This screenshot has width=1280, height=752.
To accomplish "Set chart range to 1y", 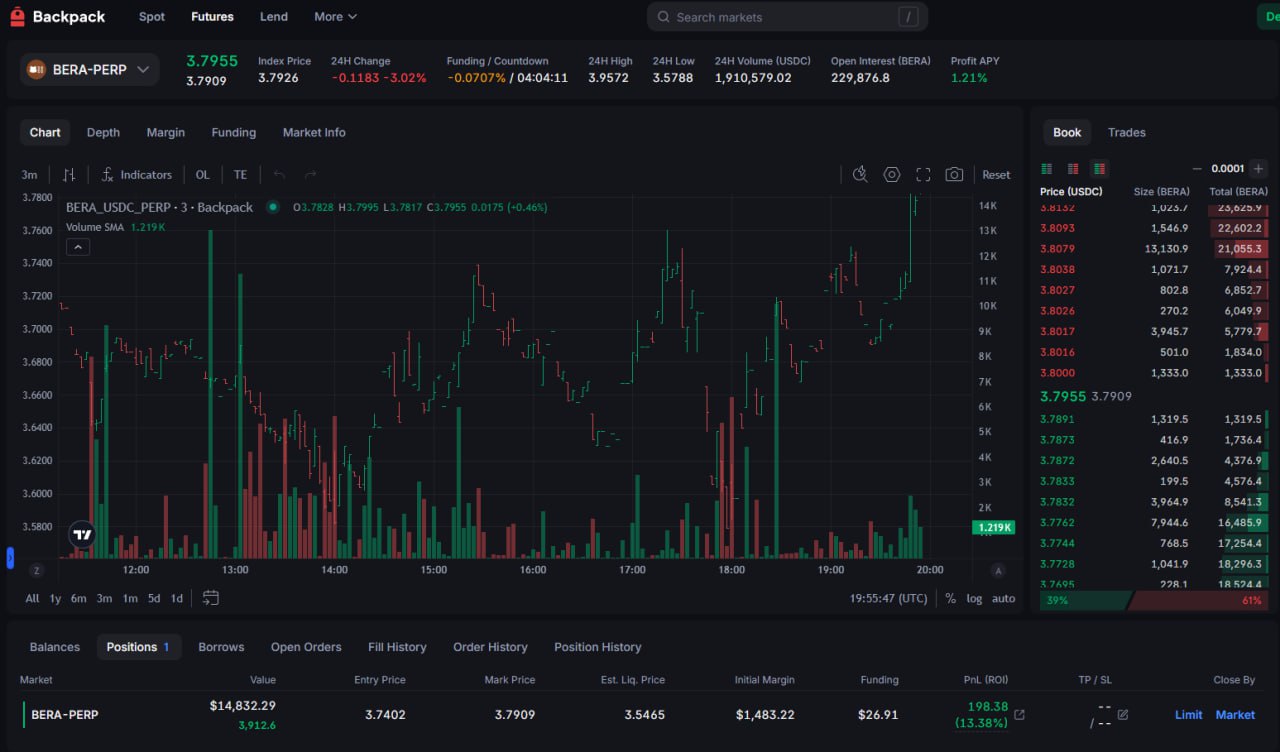I will pos(55,598).
